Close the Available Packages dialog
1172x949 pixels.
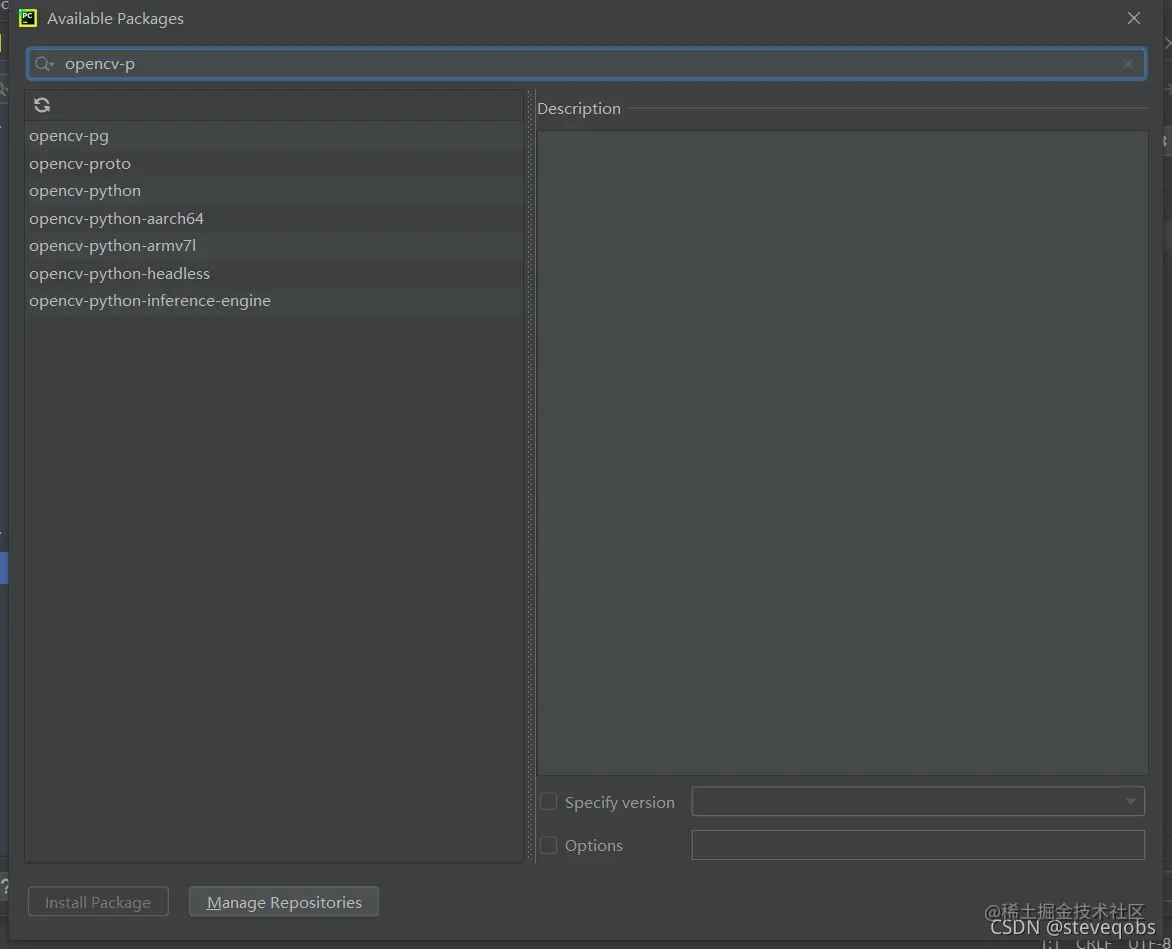1134,18
